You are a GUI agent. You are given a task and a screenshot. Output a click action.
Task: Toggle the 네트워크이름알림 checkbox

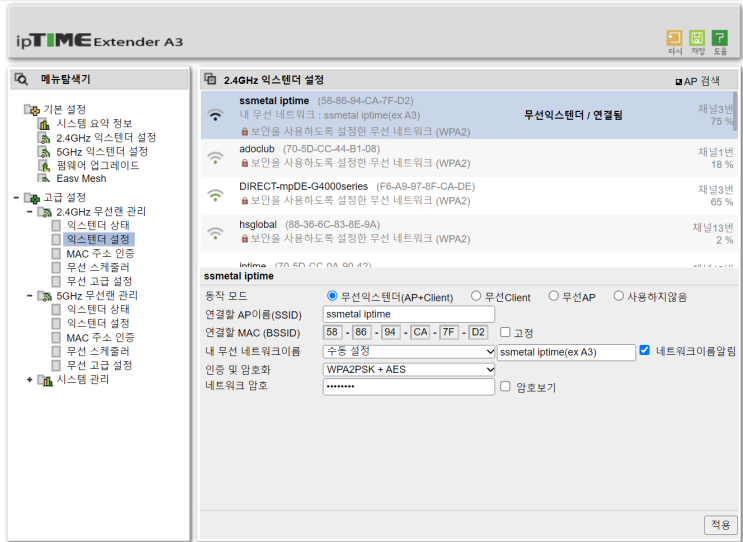coord(645,351)
